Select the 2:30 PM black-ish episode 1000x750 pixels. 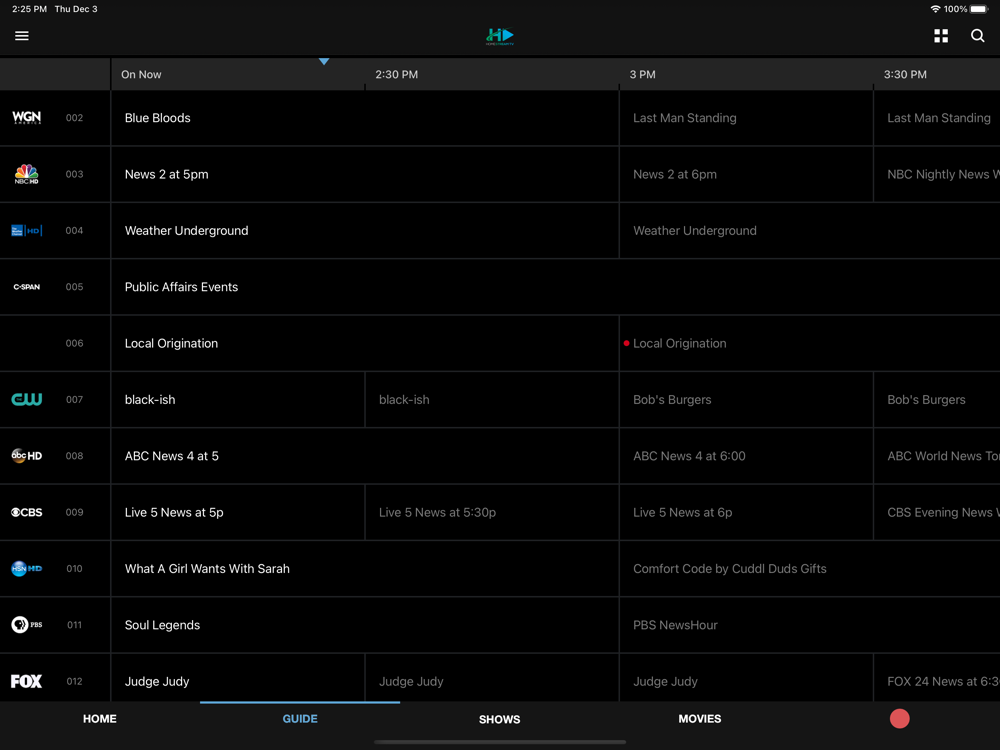pyautogui.click(x=492, y=399)
